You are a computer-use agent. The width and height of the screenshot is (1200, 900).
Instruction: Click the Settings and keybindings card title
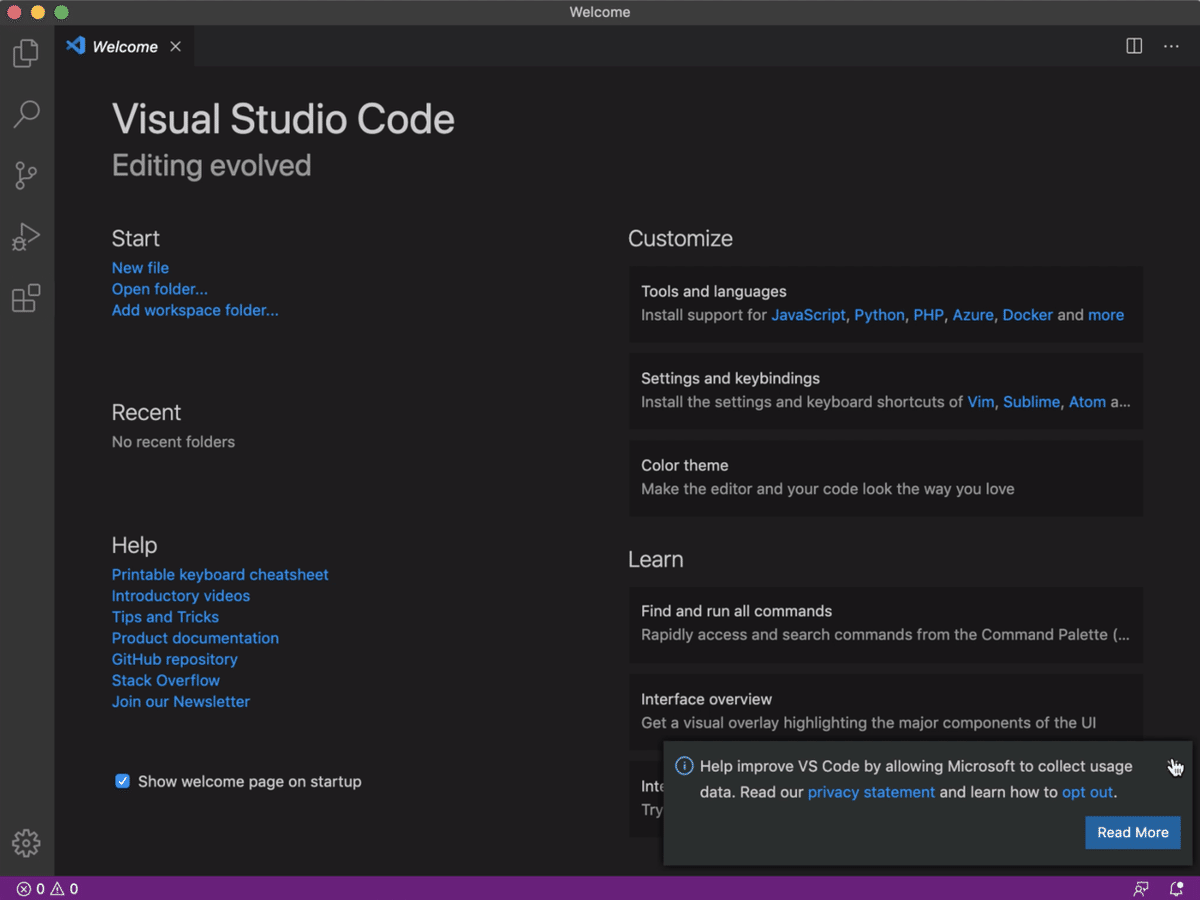[730, 379]
